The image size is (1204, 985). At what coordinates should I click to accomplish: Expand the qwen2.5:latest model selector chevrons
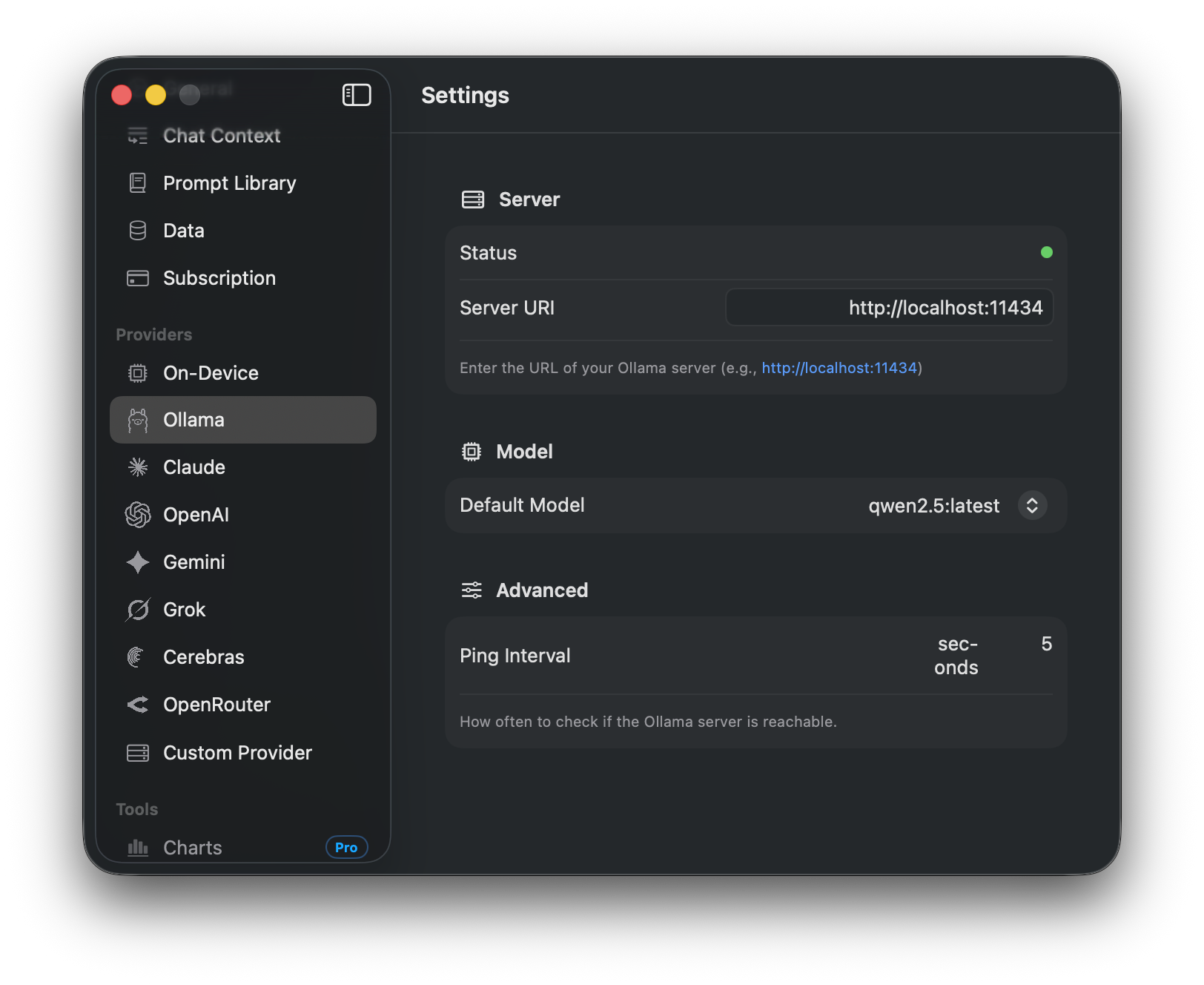(x=1032, y=505)
